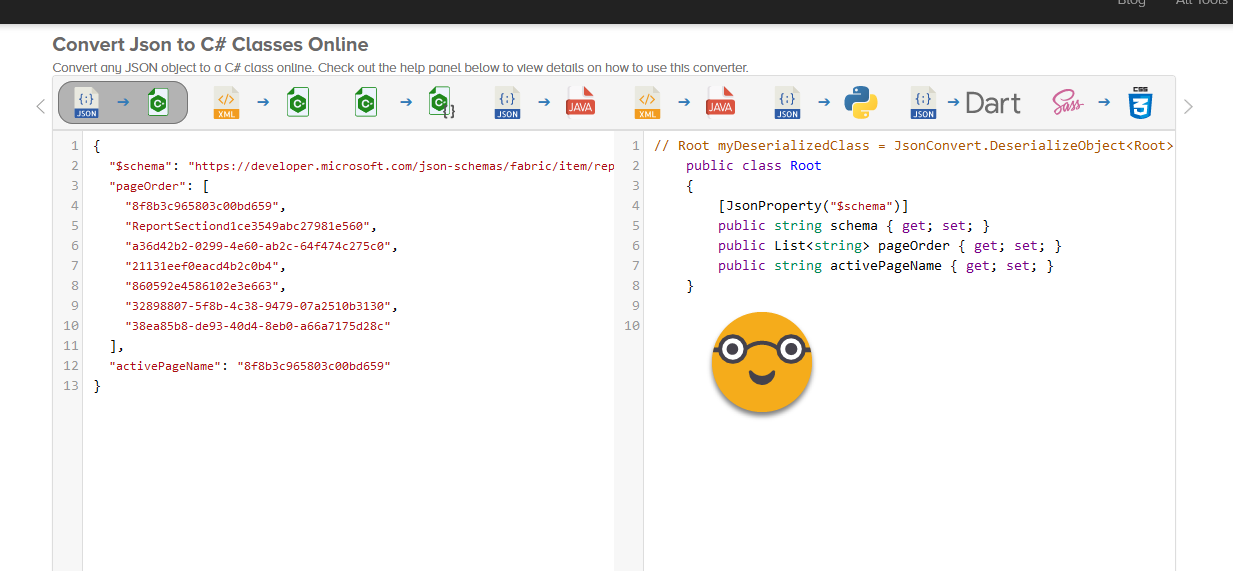1233x571 pixels.
Task: Click the $schema URL in JSON input
Action: point(400,166)
